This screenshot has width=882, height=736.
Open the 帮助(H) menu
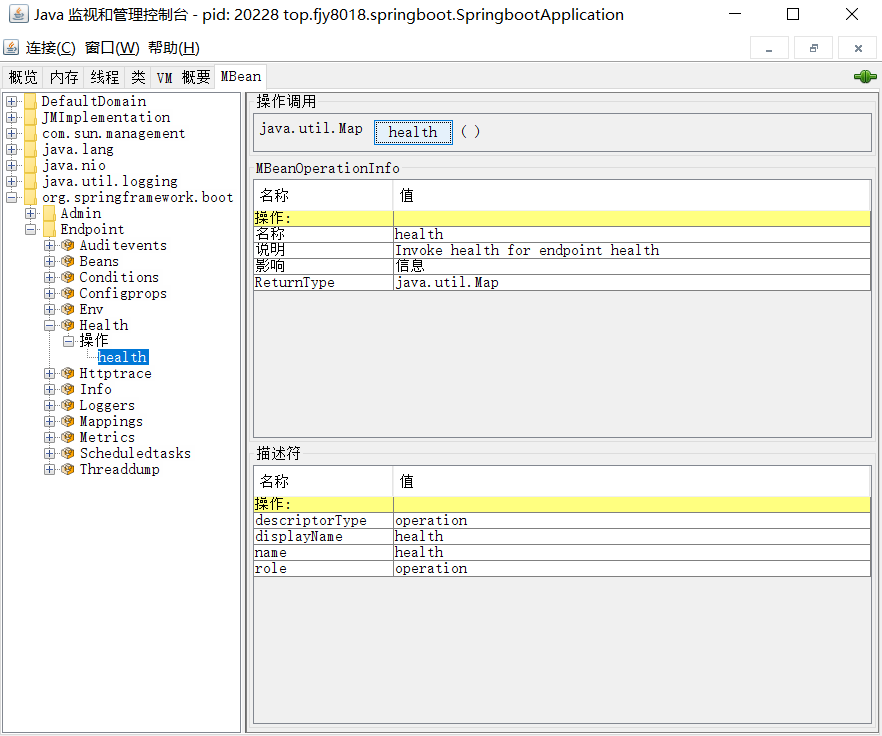pyautogui.click(x=174, y=48)
